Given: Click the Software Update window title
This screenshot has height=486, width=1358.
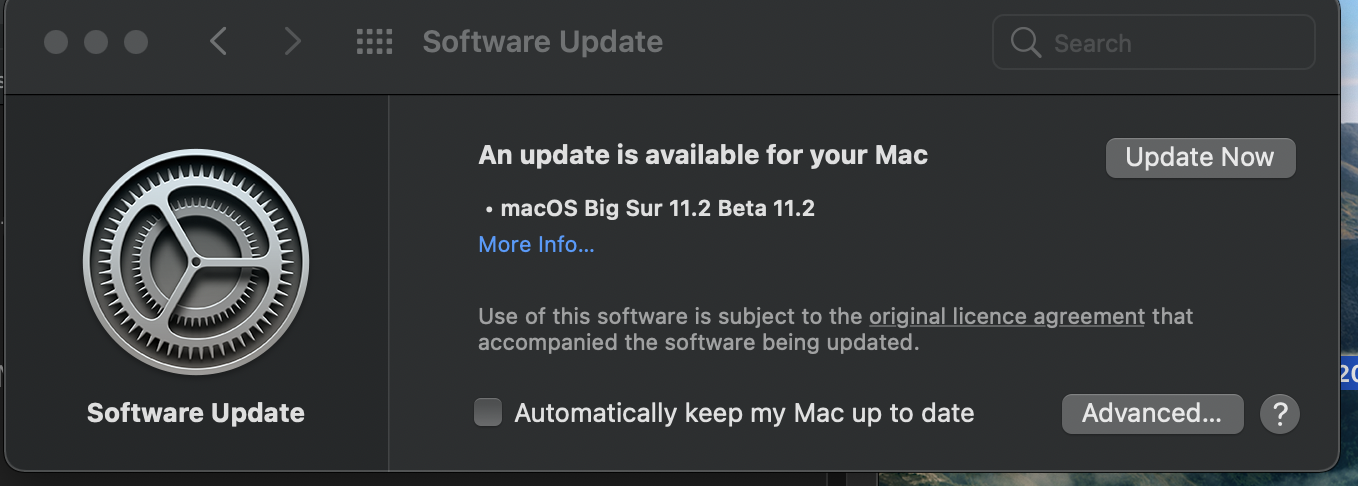Looking at the screenshot, I should [542, 42].
